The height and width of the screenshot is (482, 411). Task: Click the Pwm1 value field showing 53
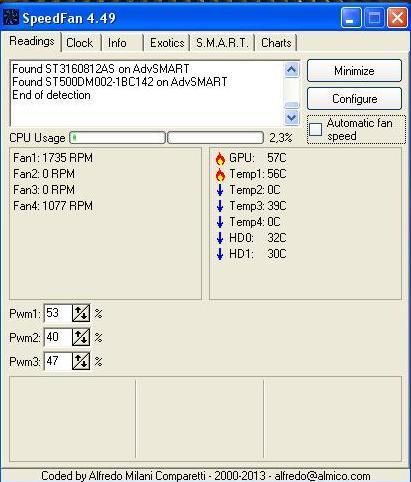tap(58, 313)
